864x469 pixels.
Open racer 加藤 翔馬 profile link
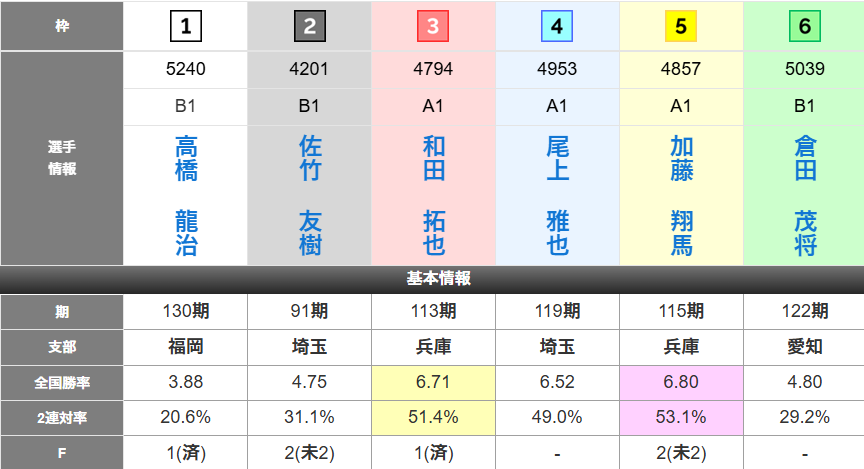pos(682,196)
